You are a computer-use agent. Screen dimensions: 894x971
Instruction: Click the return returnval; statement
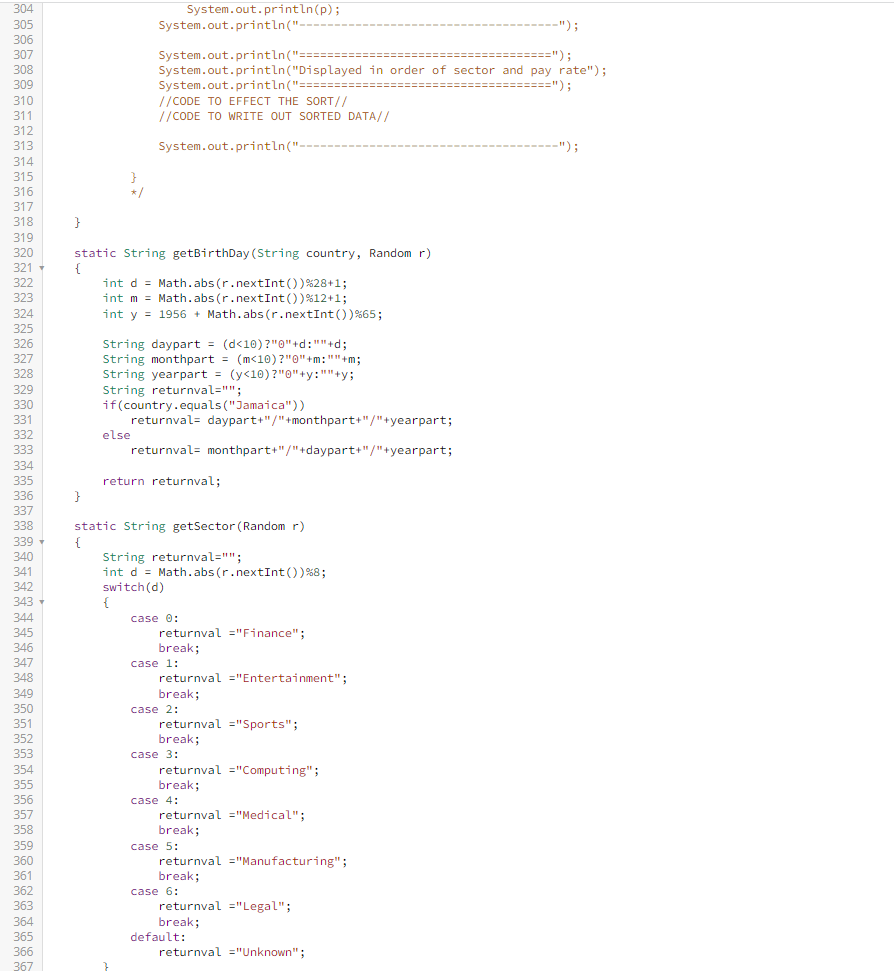click(x=162, y=481)
